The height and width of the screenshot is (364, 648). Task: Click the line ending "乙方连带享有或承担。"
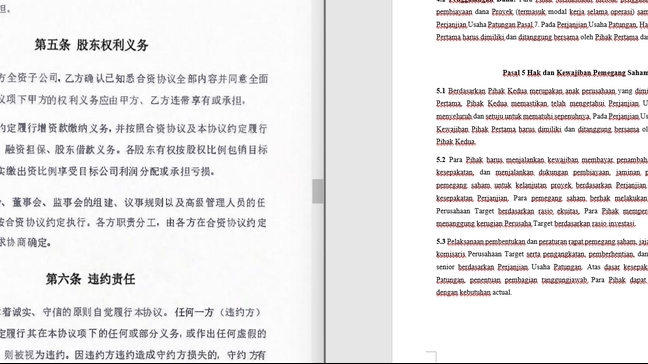tap(123, 100)
